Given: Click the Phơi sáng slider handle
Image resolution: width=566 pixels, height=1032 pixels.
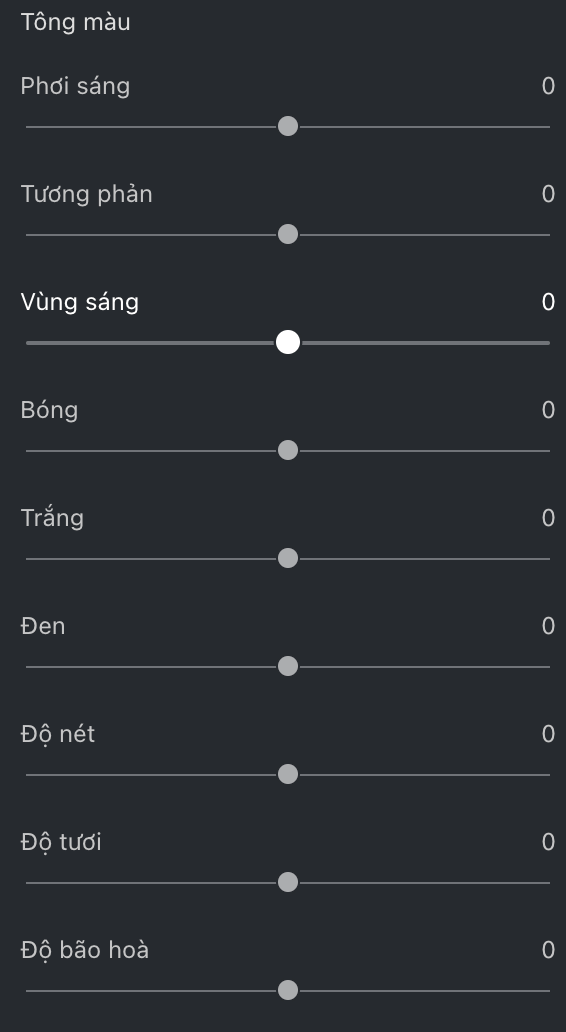Looking at the screenshot, I should [x=288, y=126].
